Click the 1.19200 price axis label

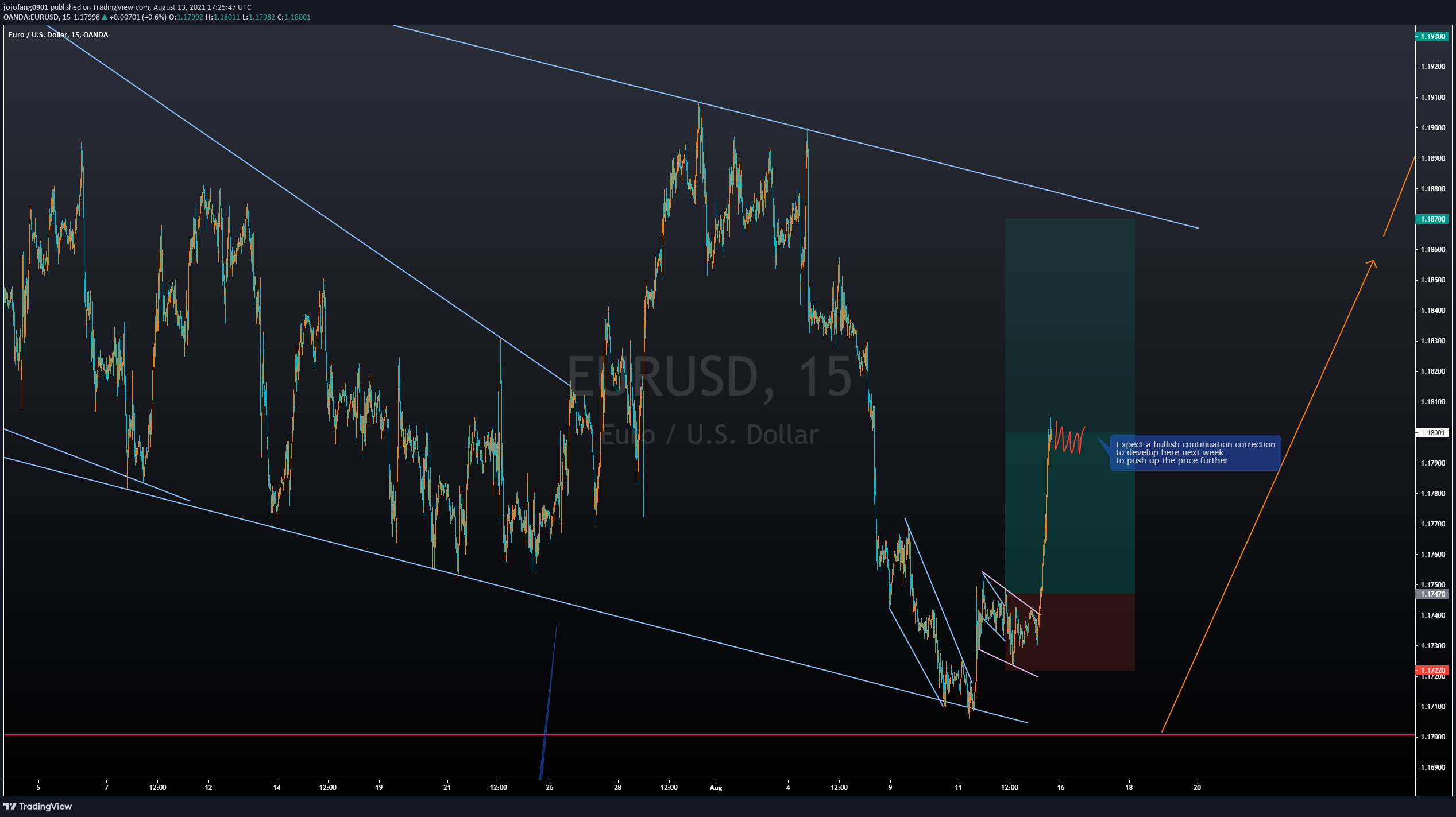tap(1432, 67)
